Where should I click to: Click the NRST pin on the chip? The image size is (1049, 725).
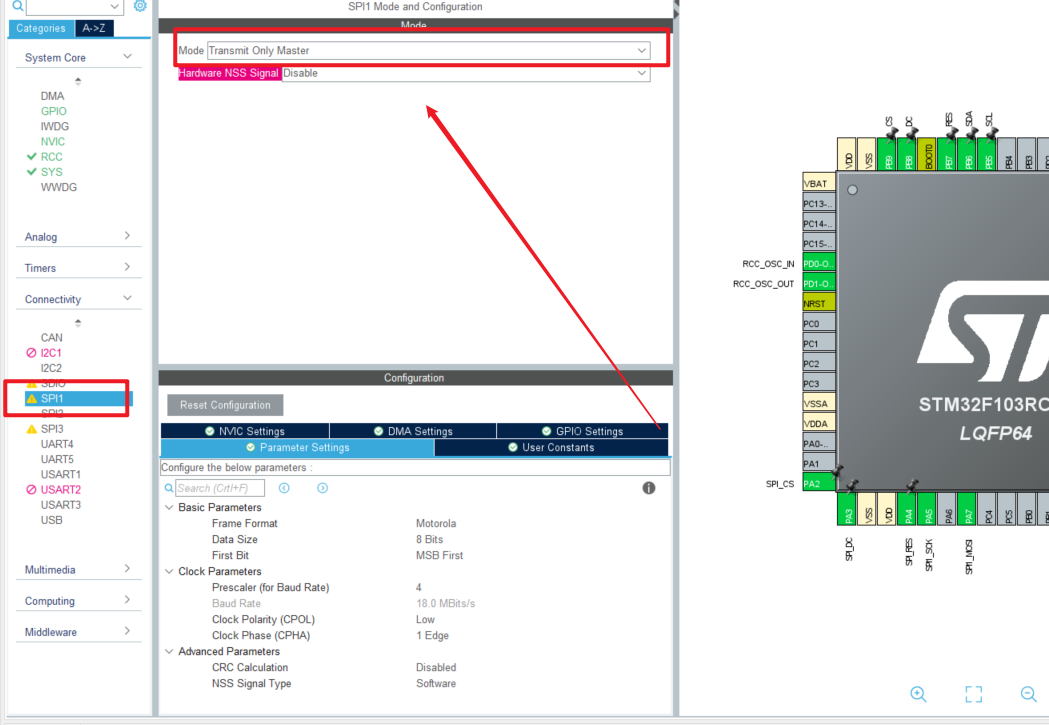click(819, 303)
